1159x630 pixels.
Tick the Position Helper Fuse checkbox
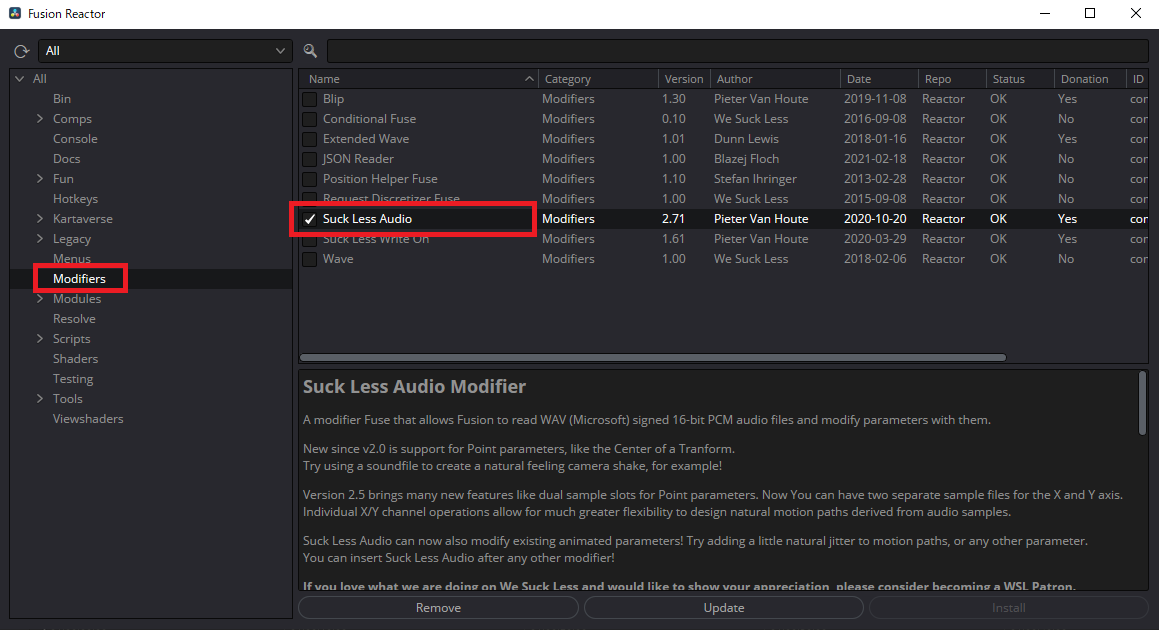[310, 179]
